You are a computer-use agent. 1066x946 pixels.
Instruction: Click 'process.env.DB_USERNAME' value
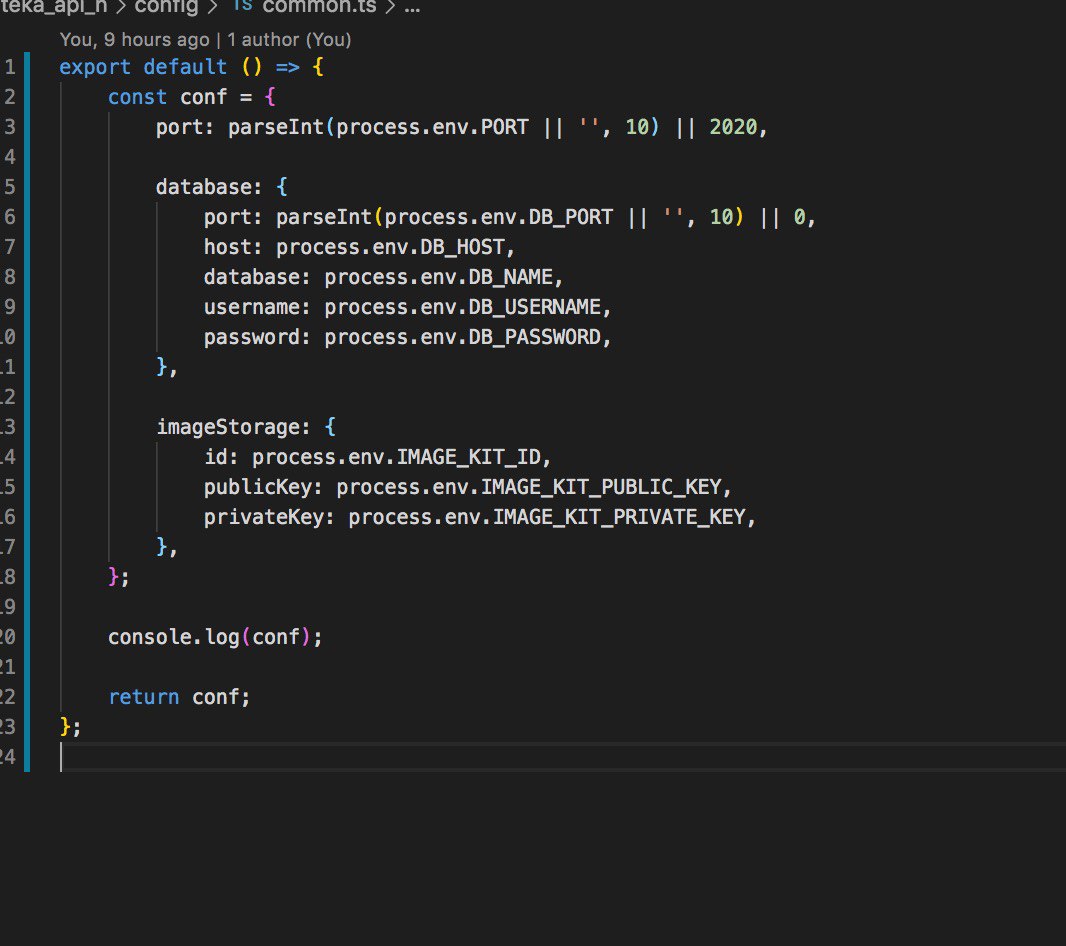click(463, 307)
